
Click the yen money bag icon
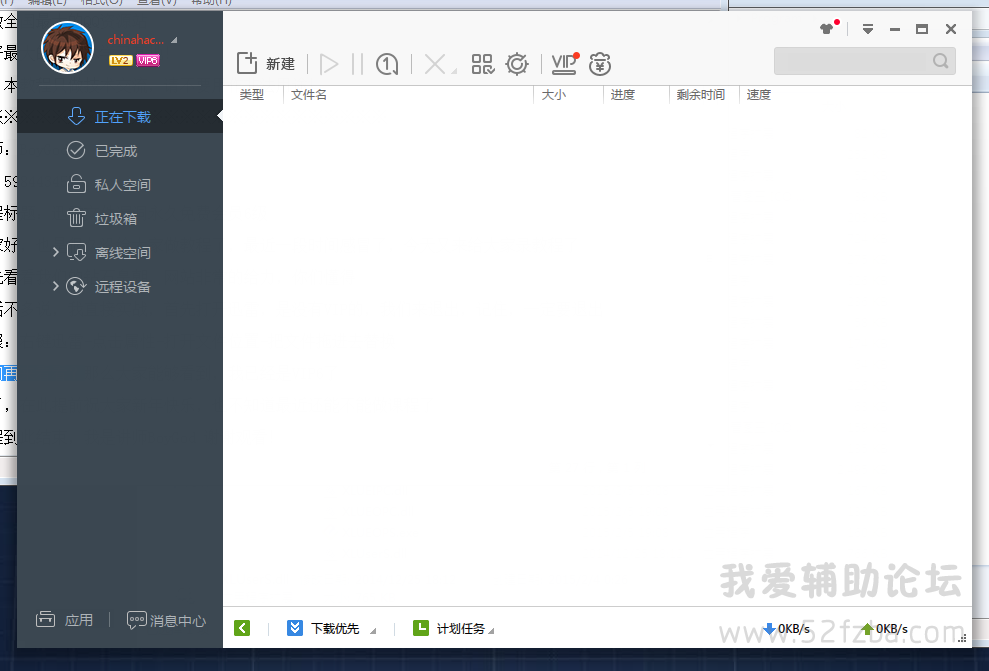(600, 64)
